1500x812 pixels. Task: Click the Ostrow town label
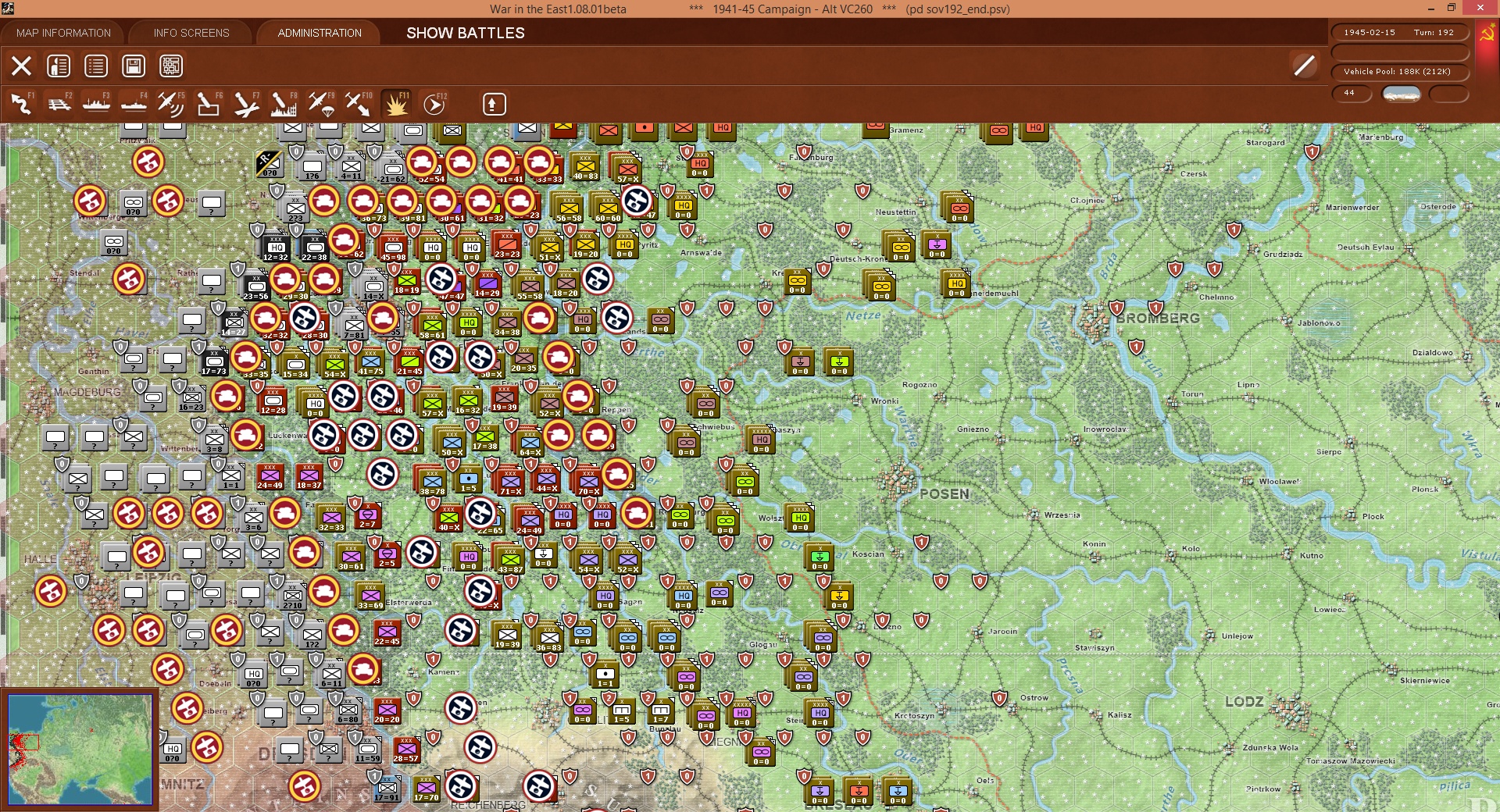point(1034,698)
